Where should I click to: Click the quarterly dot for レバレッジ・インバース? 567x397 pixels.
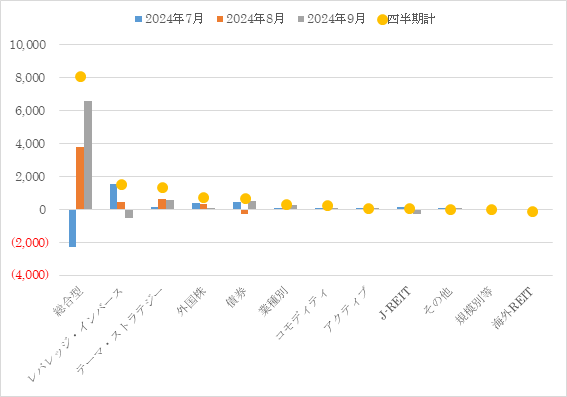point(122,184)
